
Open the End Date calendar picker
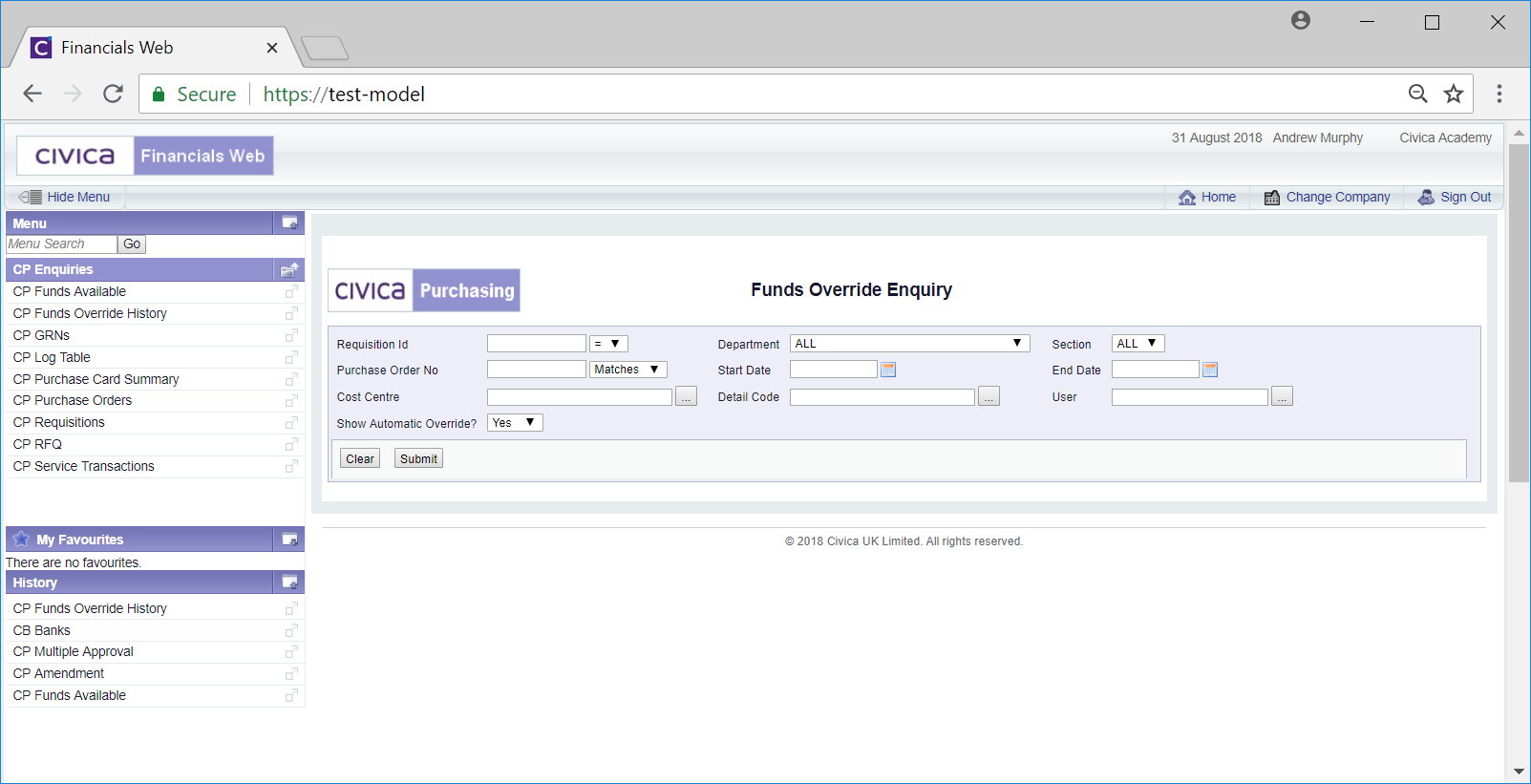click(1210, 370)
